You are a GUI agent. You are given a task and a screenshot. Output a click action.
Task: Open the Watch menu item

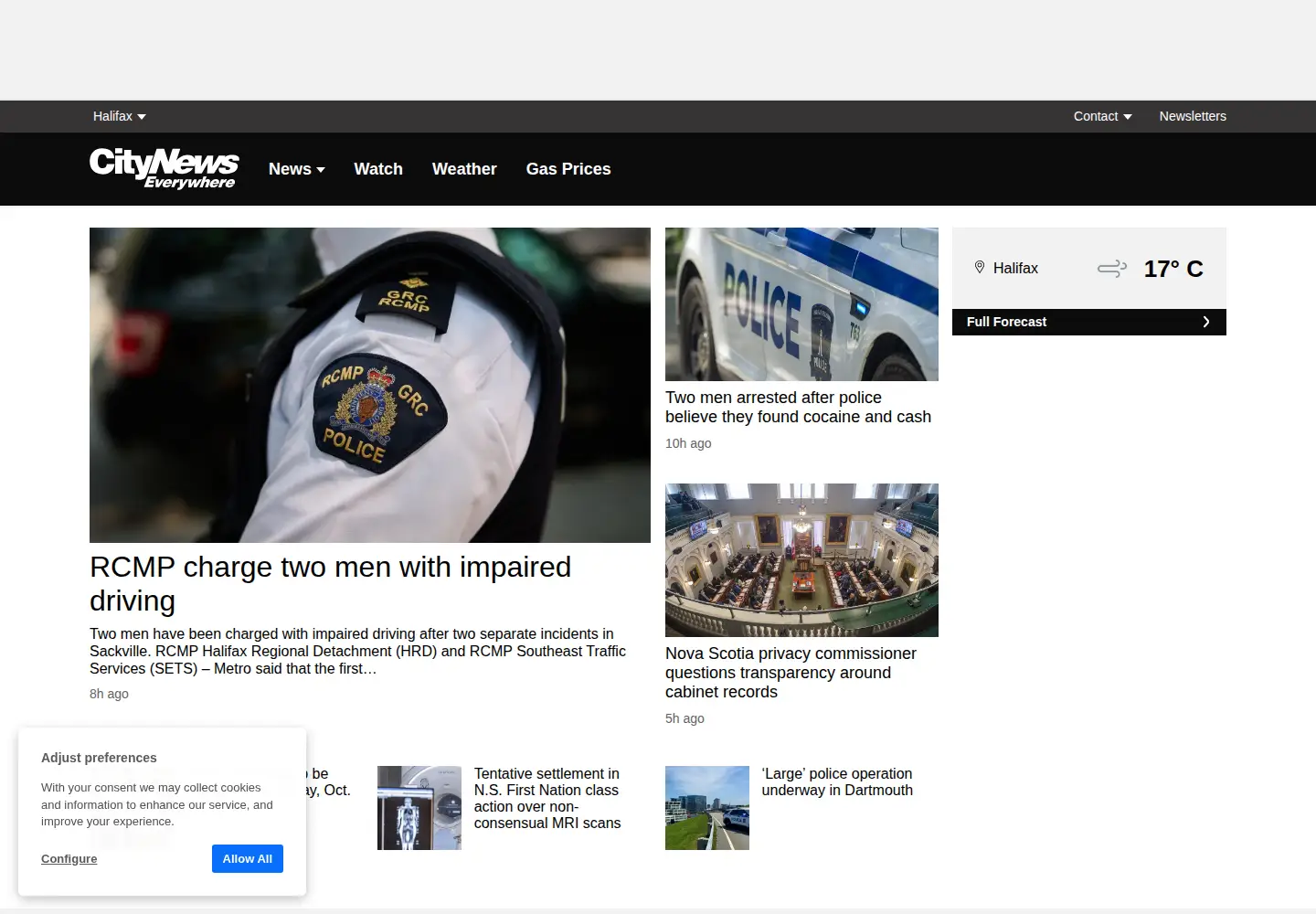(378, 169)
